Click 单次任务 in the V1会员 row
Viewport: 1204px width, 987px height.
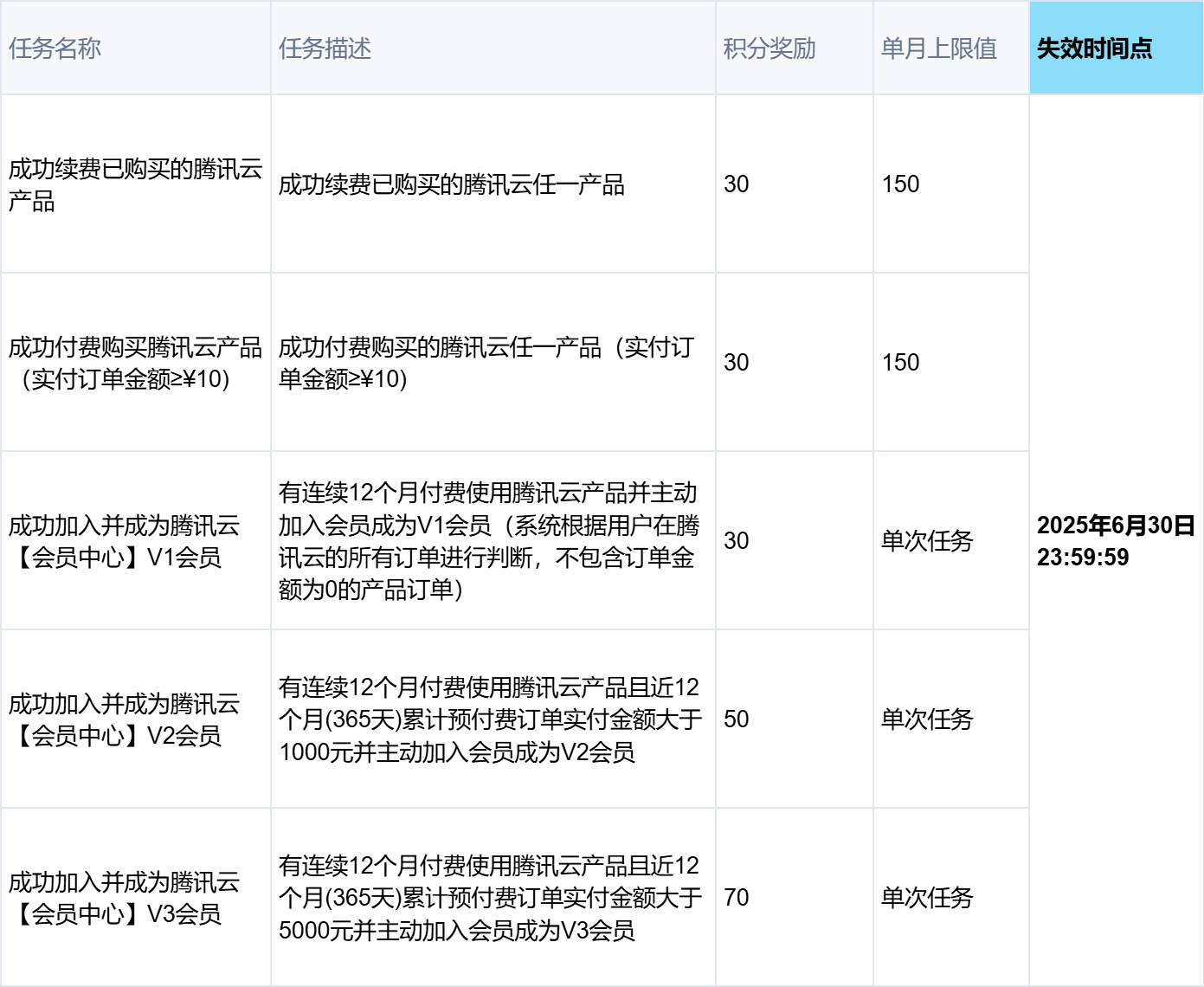click(927, 541)
